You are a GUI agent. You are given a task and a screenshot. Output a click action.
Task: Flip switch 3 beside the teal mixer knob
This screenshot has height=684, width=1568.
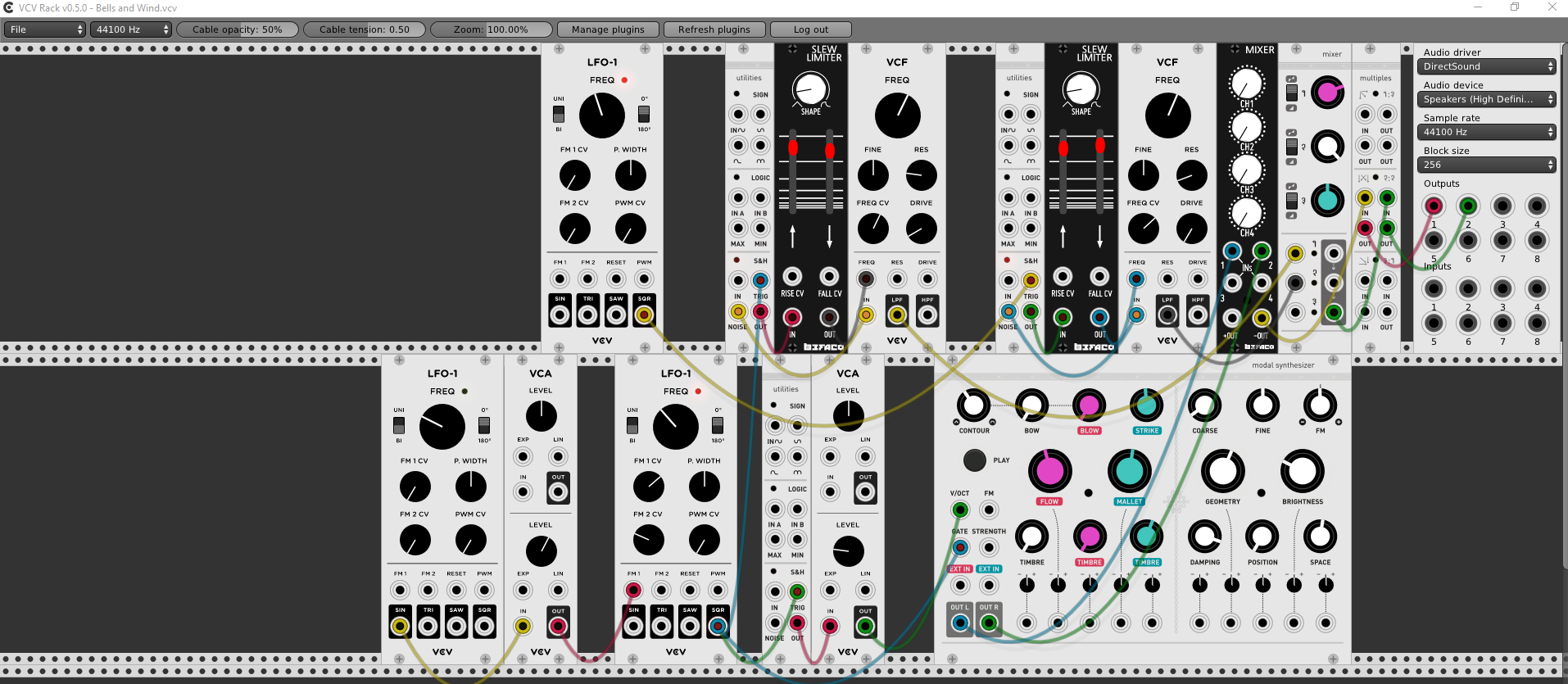tap(1292, 201)
